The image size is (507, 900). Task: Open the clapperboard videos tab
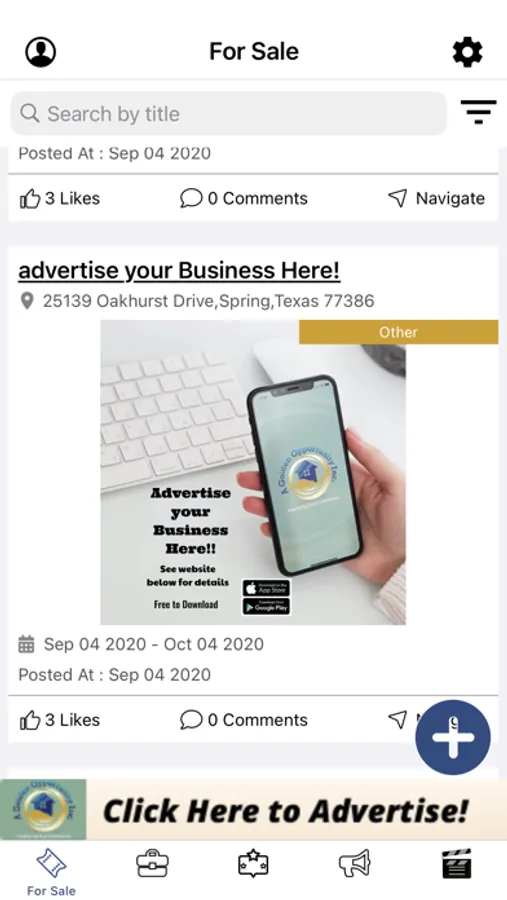[456, 864]
